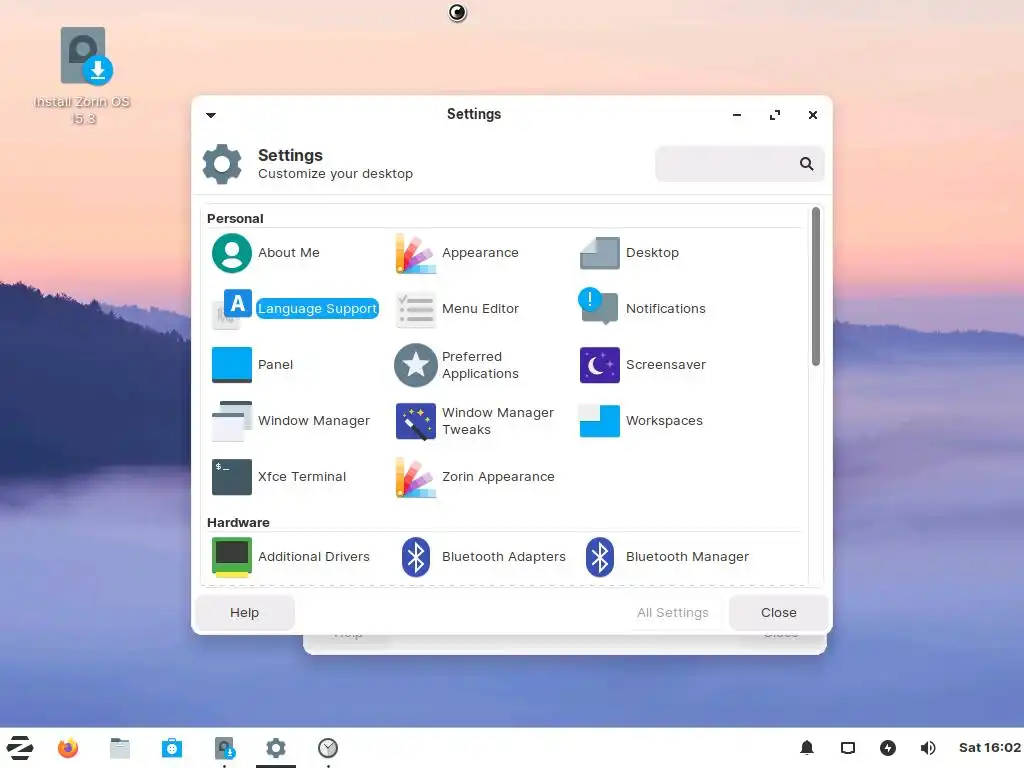Open the Panel settings icon
The height and width of the screenshot is (768, 1024).
[x=231, y=364]
